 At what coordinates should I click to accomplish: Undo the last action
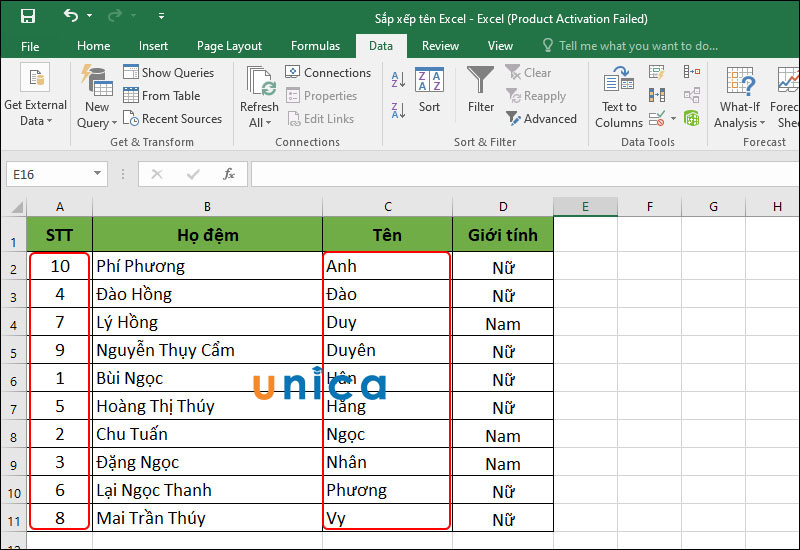tap(70, 16)
